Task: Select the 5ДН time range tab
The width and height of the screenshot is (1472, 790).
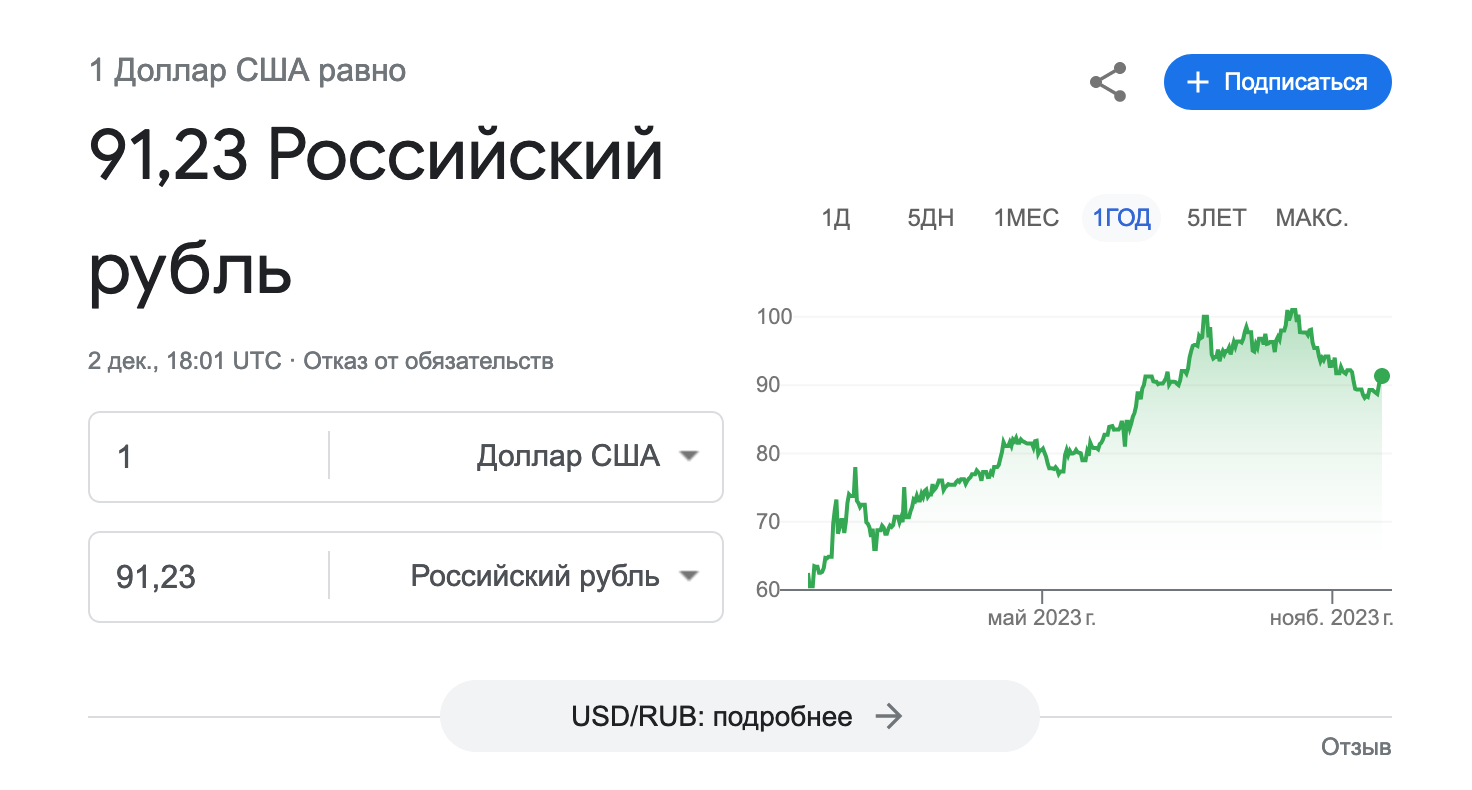Action: click(x=931, y=218)
